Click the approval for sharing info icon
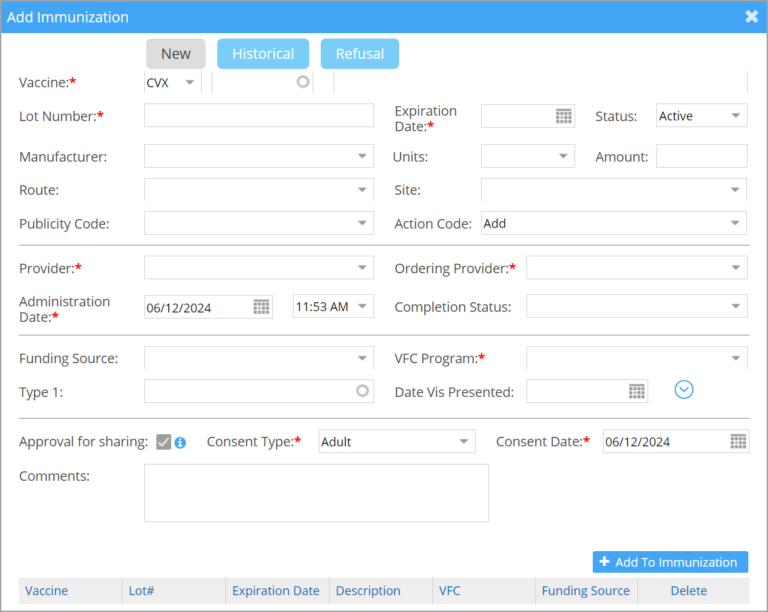Viewport: 768px width, 612px height. click(180, 443)
